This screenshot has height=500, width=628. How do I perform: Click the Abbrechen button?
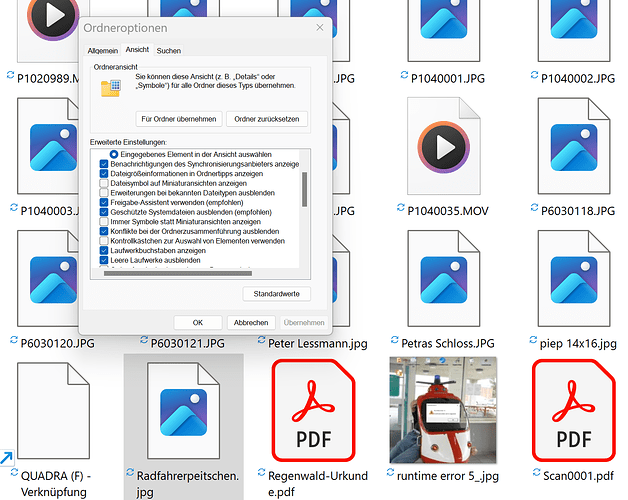pos(251,323)
